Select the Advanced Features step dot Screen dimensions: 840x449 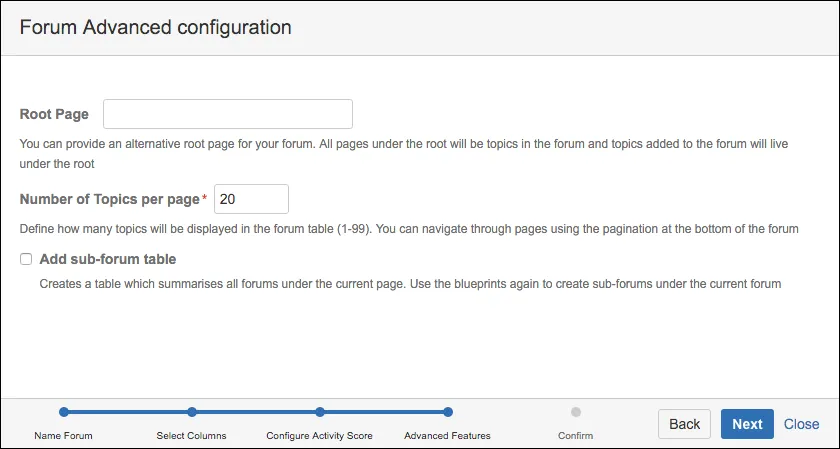[448, 412]
